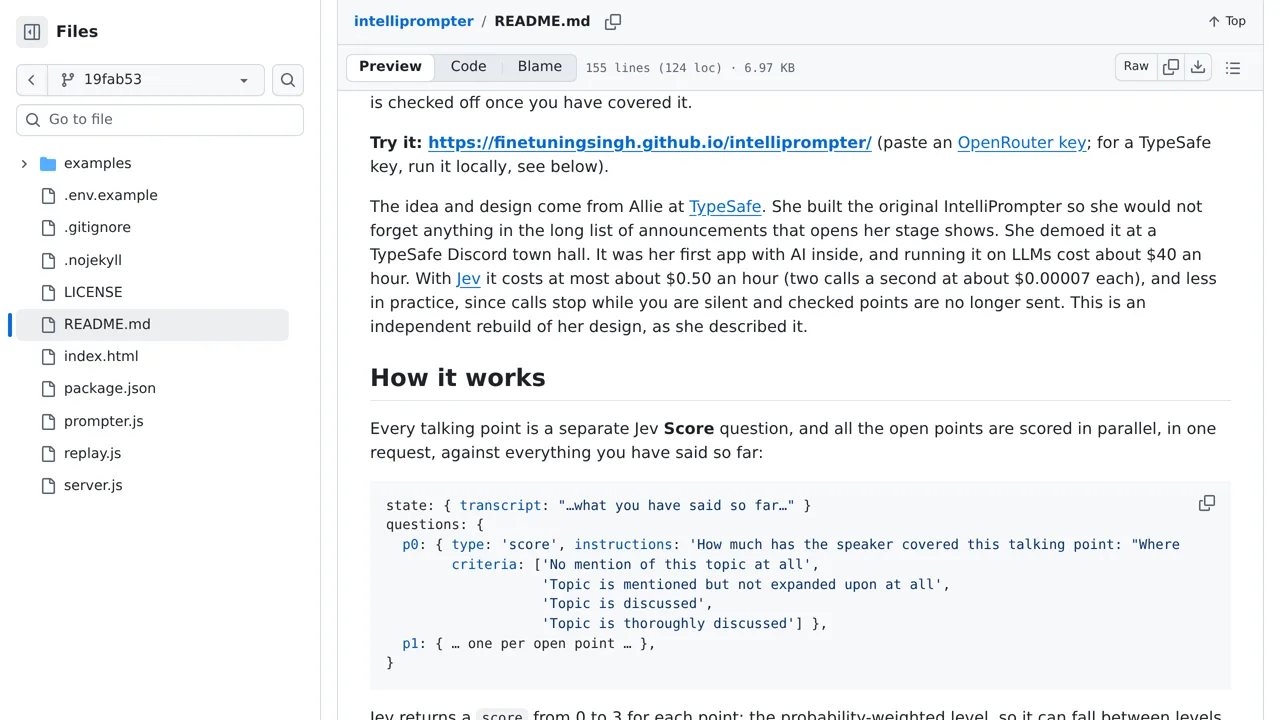Copy the code block contents

(x=1207, y=503)
